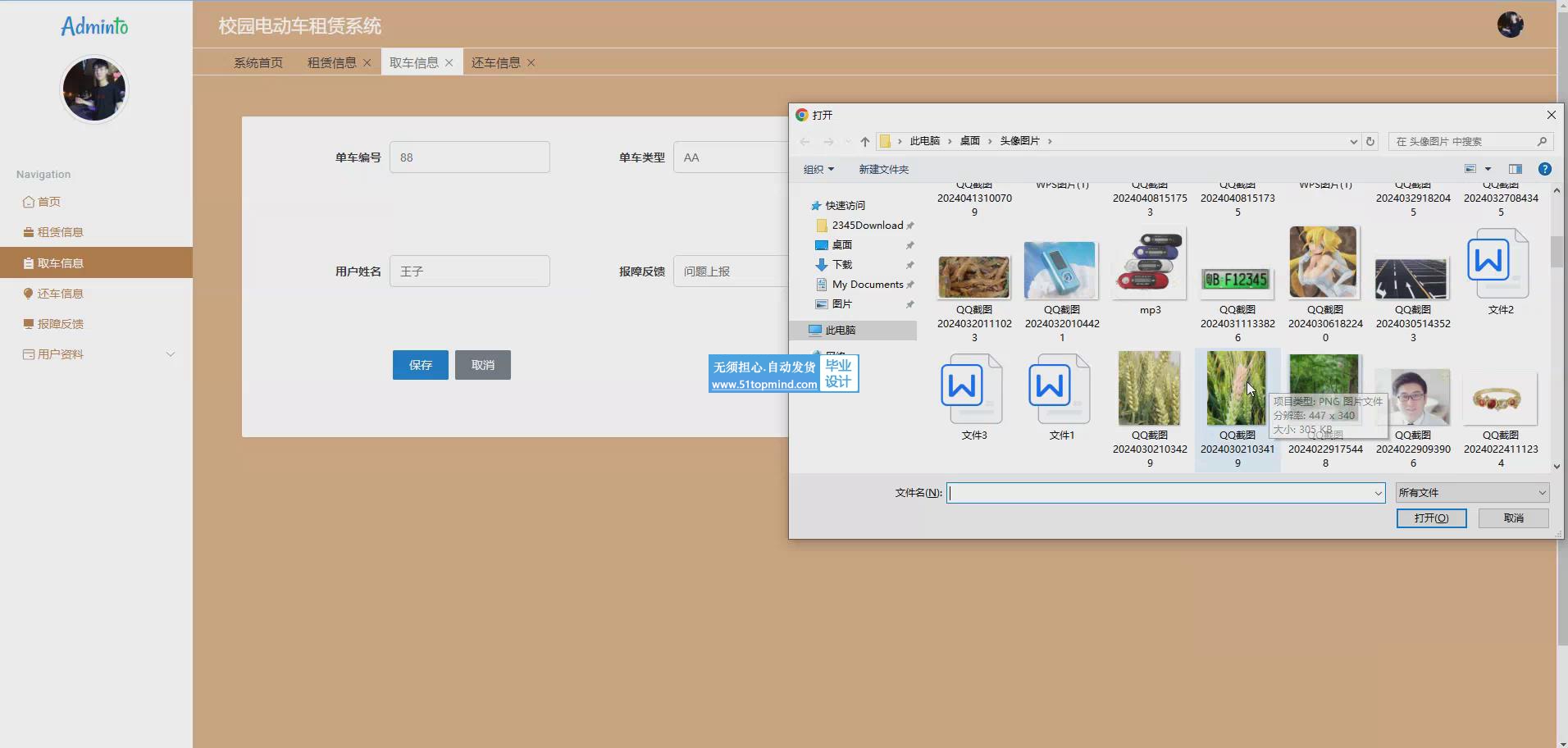Select My Documents in the tree
The width and height of the screenshot is (1568, 748).
click(x=866, y=285)
